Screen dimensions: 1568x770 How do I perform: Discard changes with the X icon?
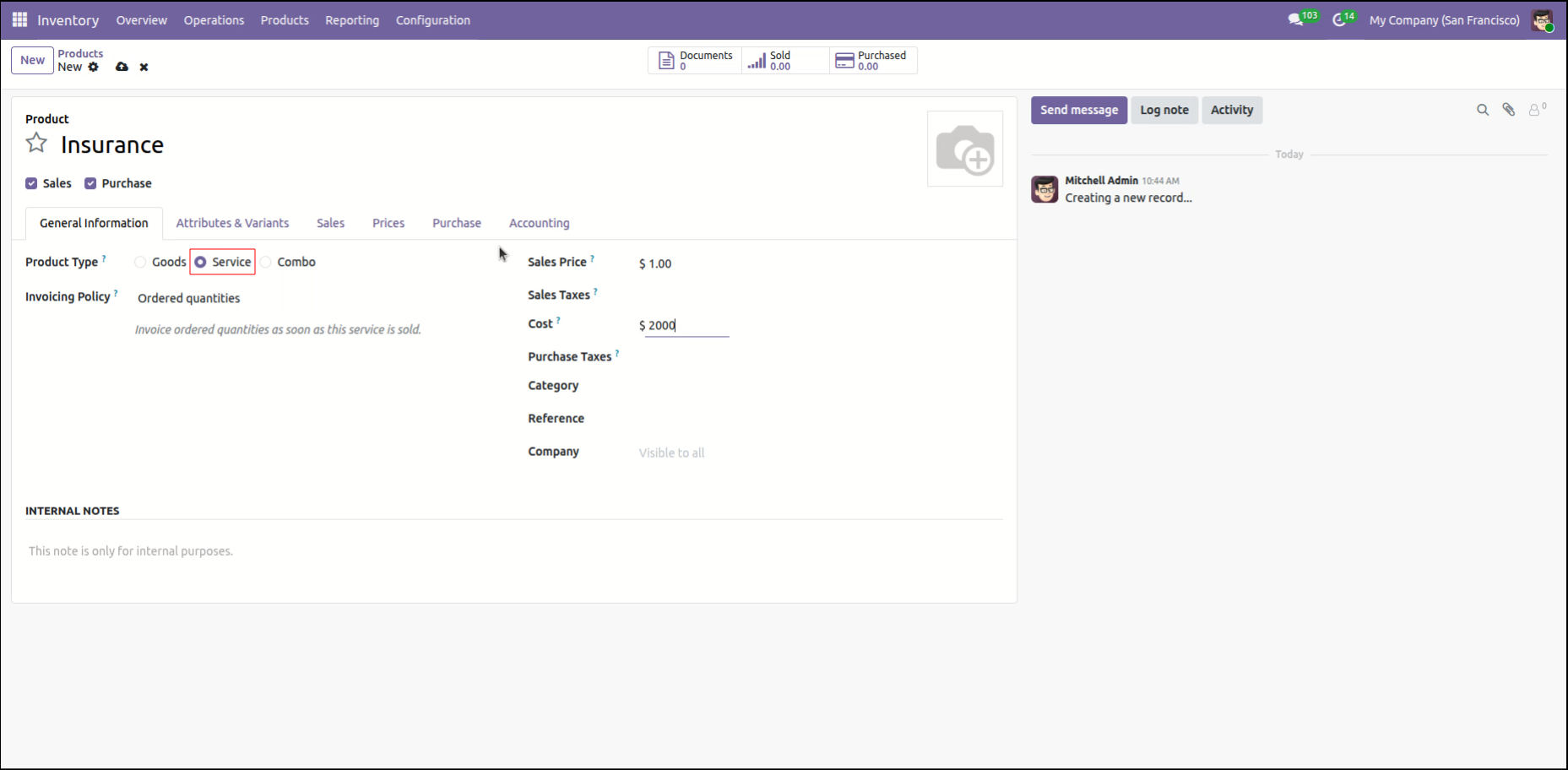click(144, 67)
